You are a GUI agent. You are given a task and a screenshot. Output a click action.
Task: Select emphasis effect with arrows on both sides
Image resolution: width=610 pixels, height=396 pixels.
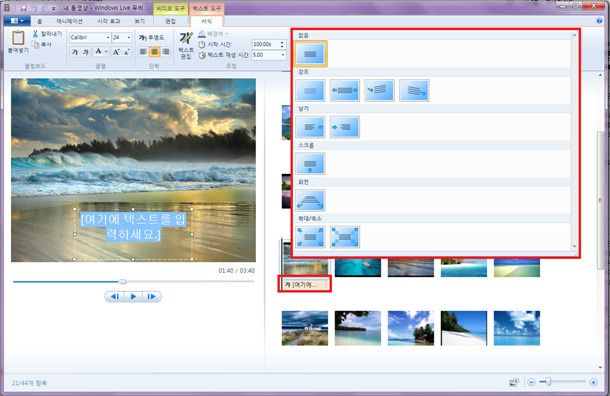pyautogui.click(x=345, y=90)
